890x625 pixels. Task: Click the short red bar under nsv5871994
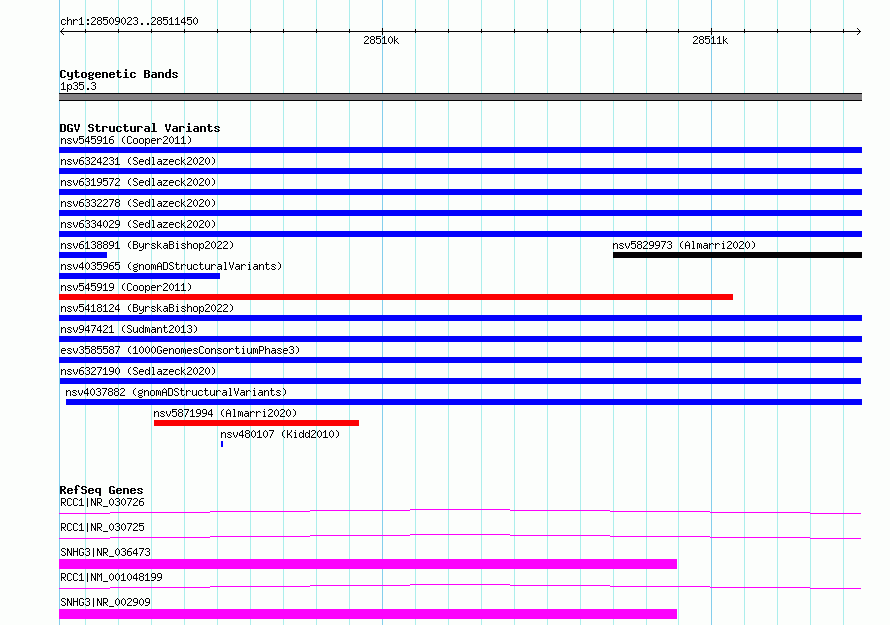256,423
